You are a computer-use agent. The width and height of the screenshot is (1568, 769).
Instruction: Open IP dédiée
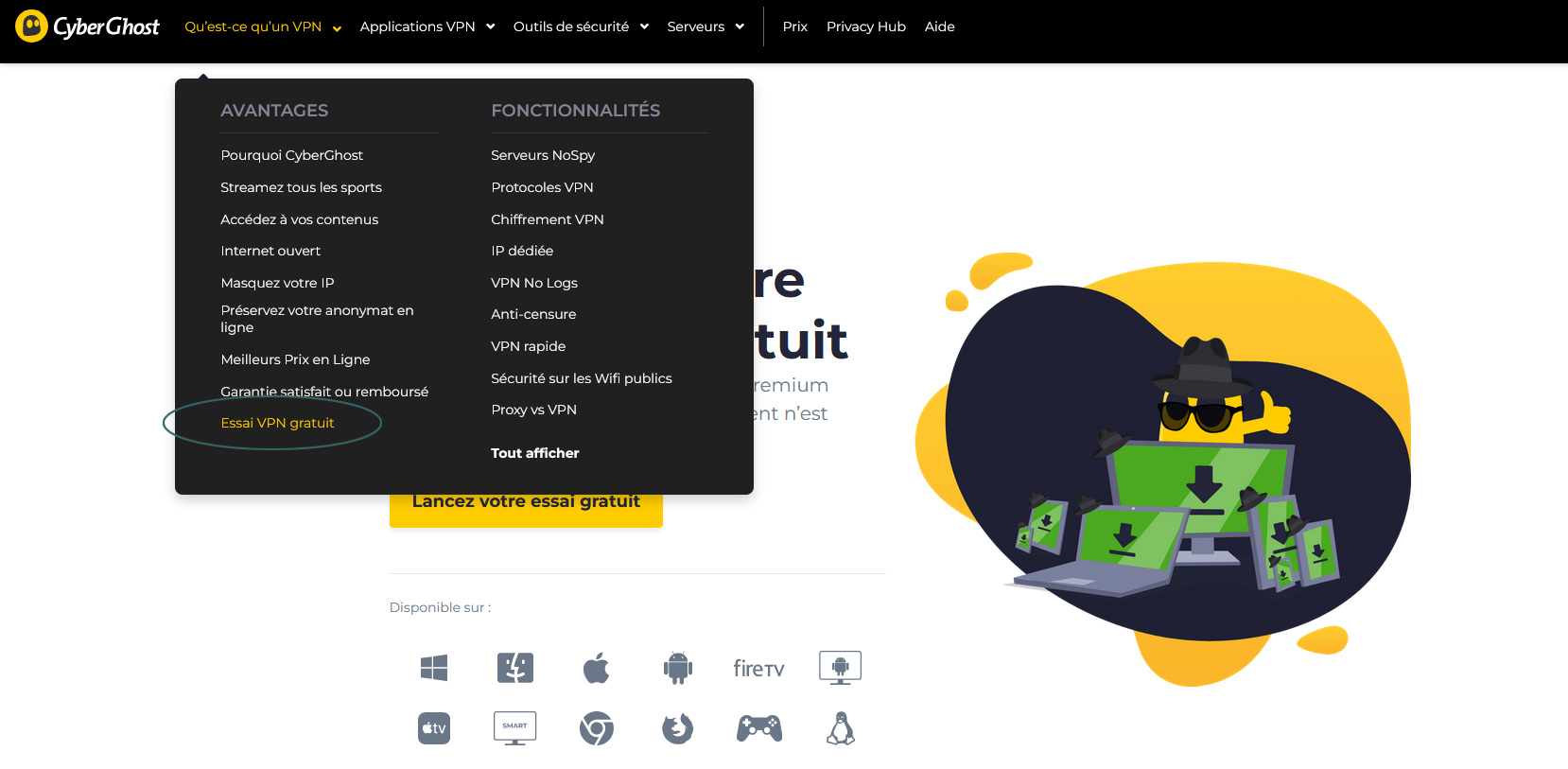[522, 251]
